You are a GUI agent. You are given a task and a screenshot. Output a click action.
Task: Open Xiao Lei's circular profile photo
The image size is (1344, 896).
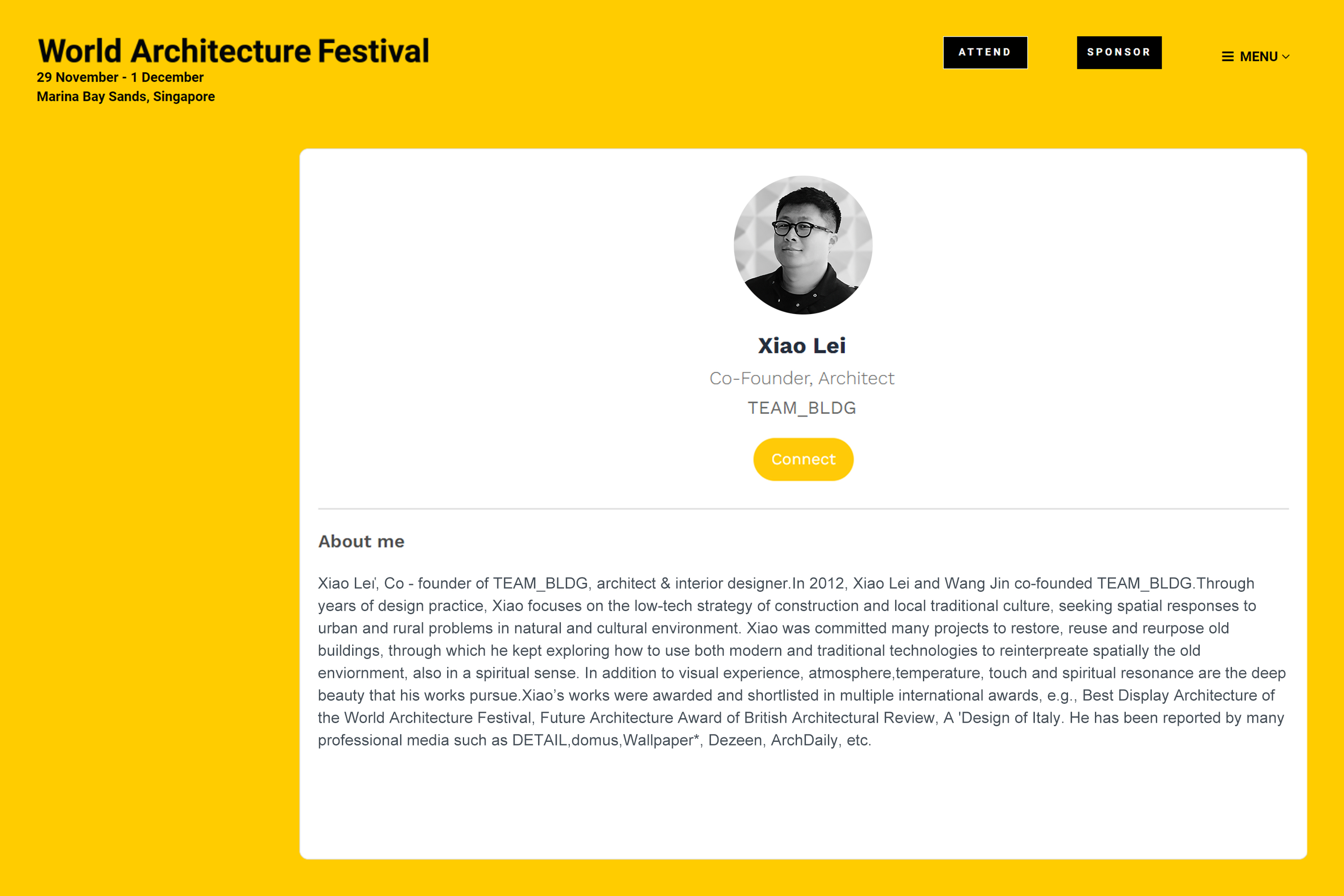tap(803, 245)
